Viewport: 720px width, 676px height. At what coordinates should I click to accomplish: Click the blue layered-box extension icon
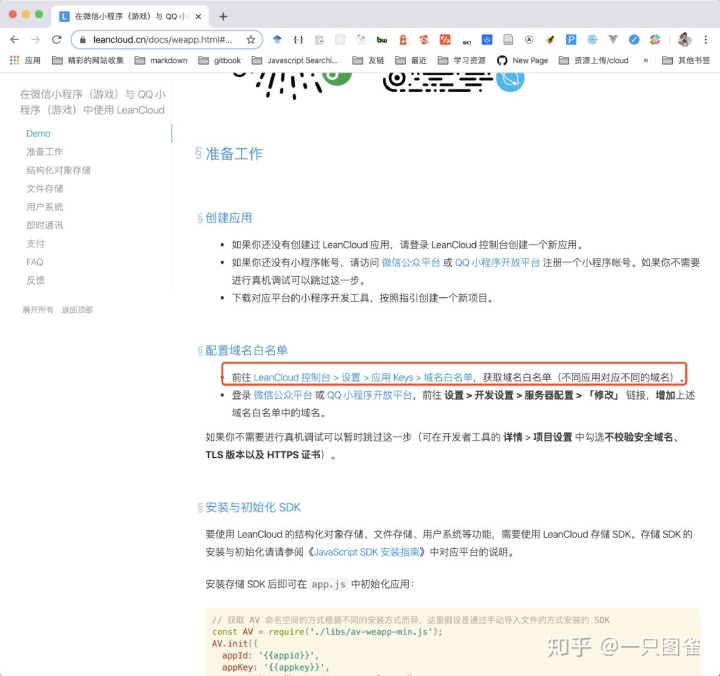click(487, 39)
